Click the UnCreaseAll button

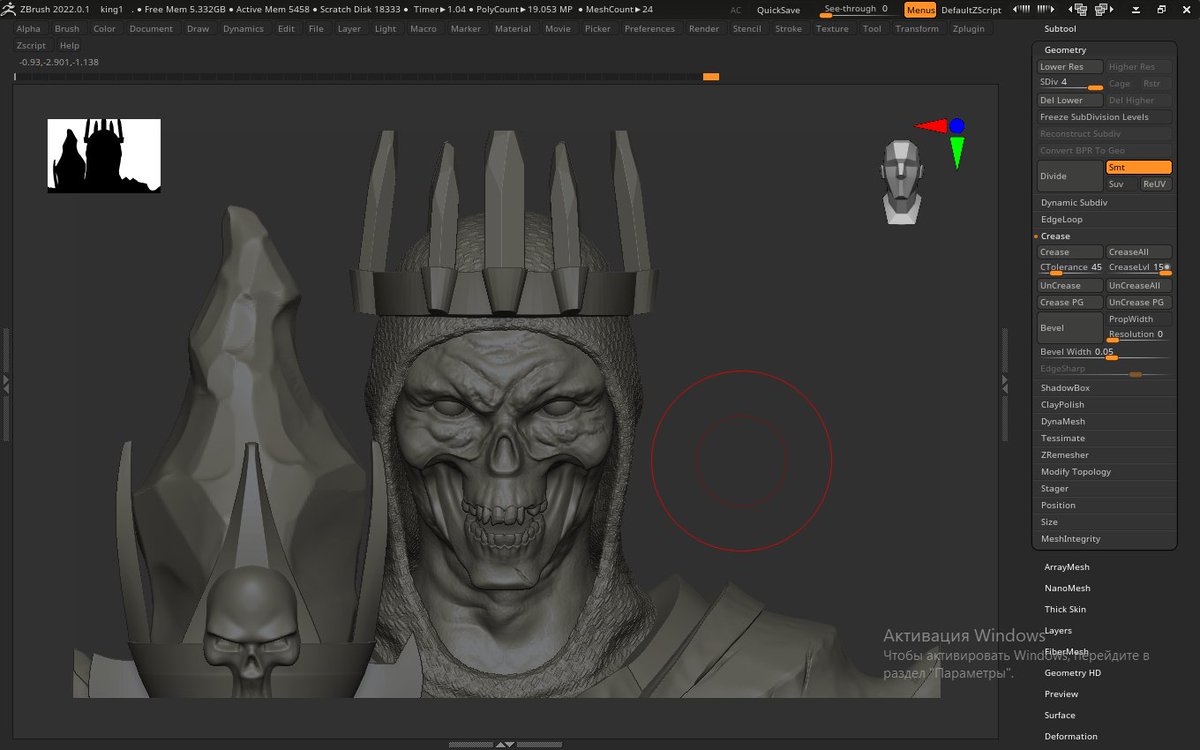click(1138, 286)
